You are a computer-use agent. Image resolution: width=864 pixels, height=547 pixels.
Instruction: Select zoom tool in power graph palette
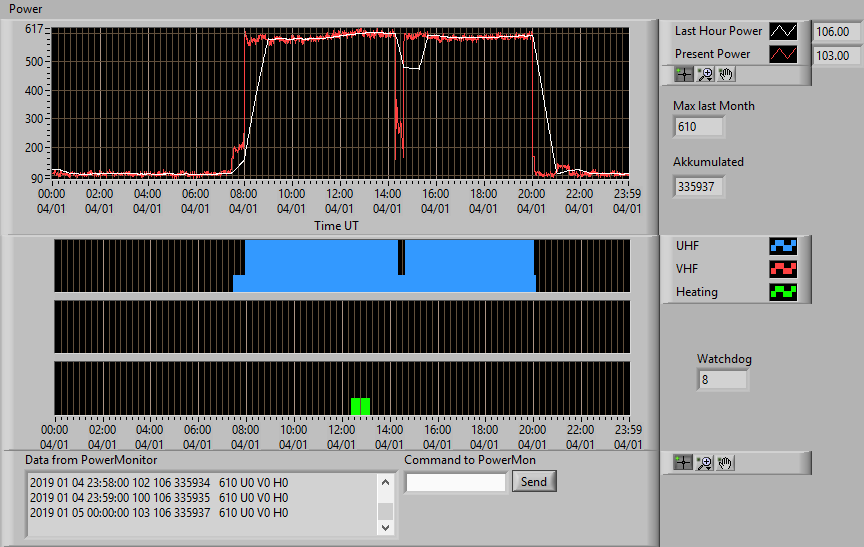tap(705, 74)
